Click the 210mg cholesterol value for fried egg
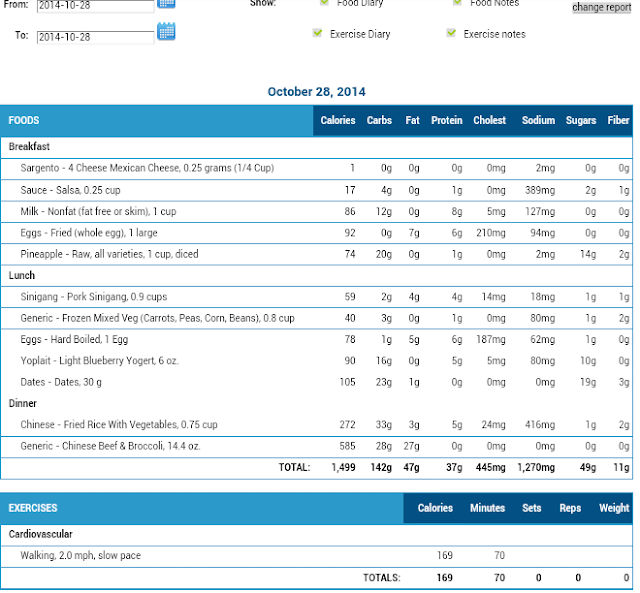Viewport: 640px width, 593px height. pos(491,233)
